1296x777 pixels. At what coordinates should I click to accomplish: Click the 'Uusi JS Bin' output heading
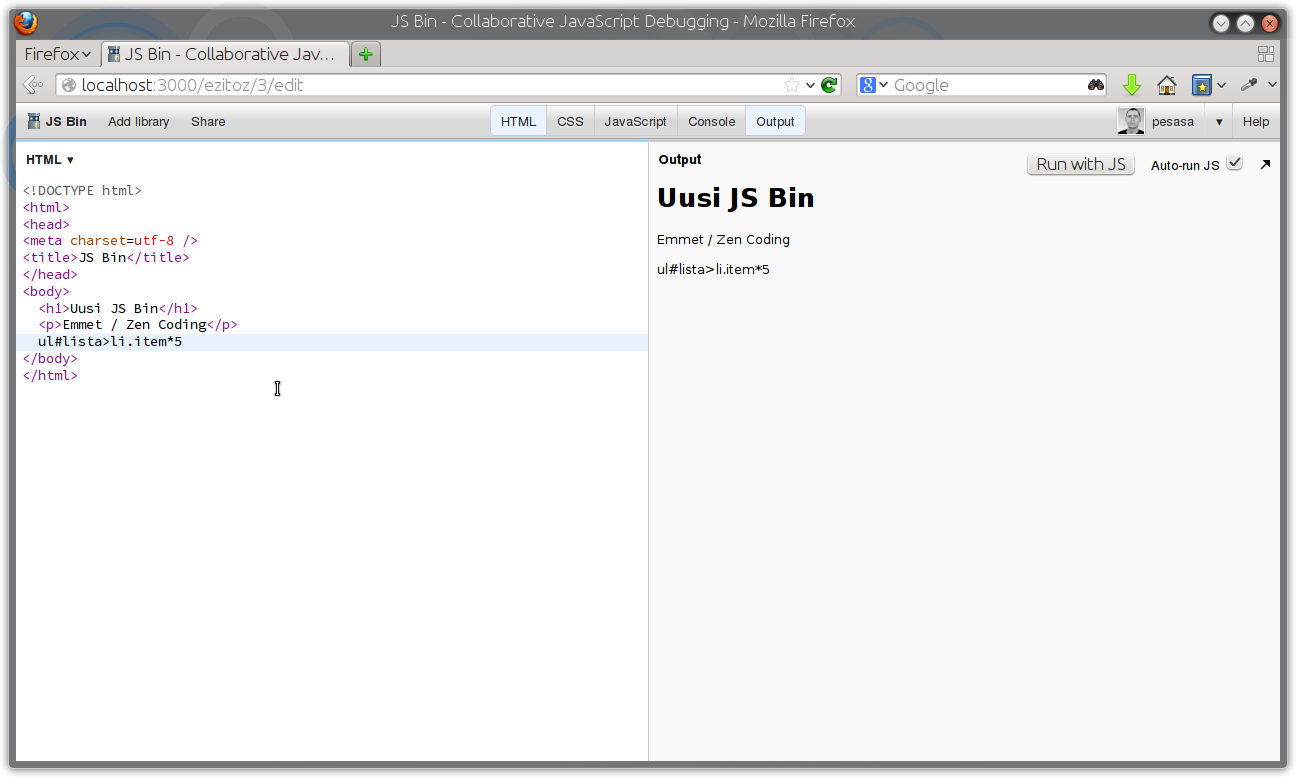pyautogui.click(x=735, y=198)
